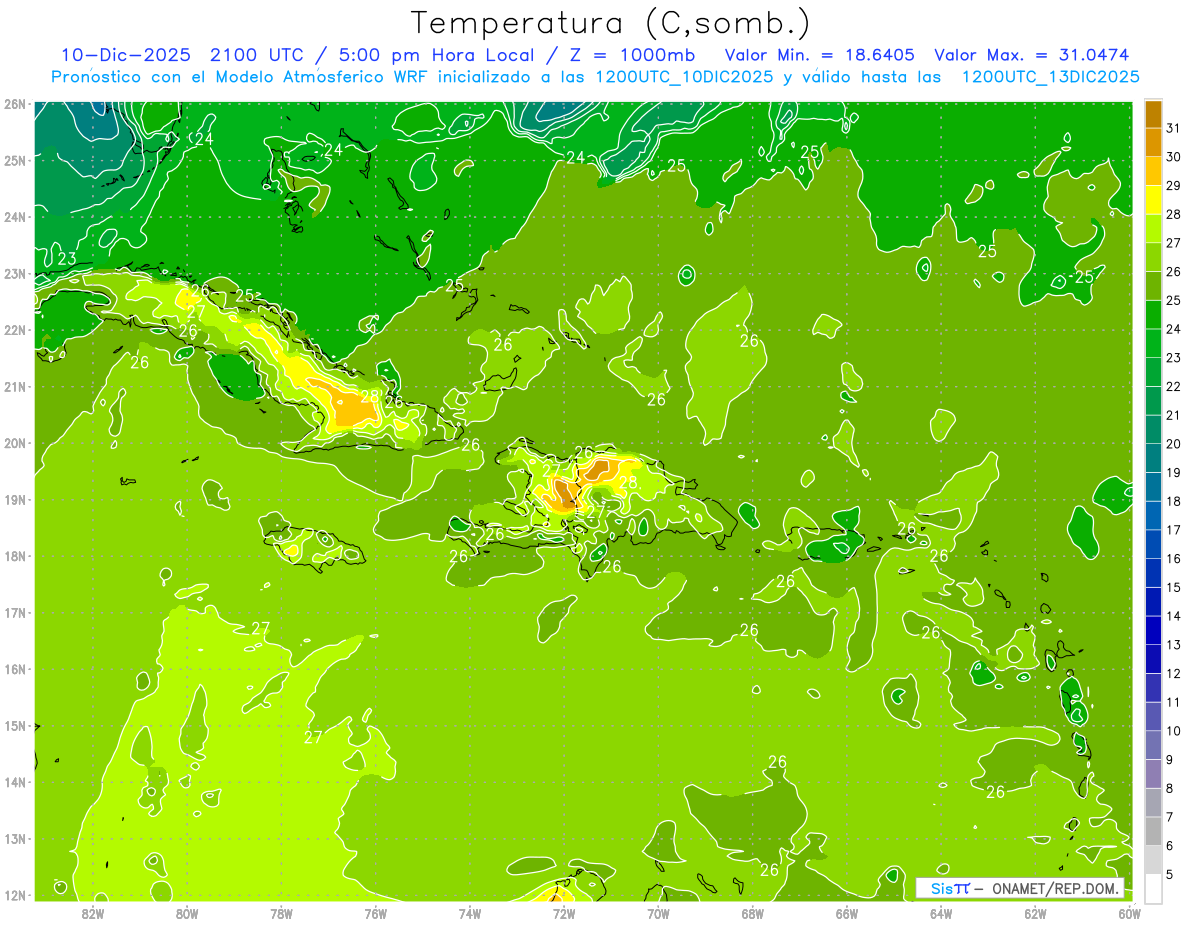Viewport: 1200px width, 927px height.
Task: Click the legend scale value 15
Action: point(1174,587)
